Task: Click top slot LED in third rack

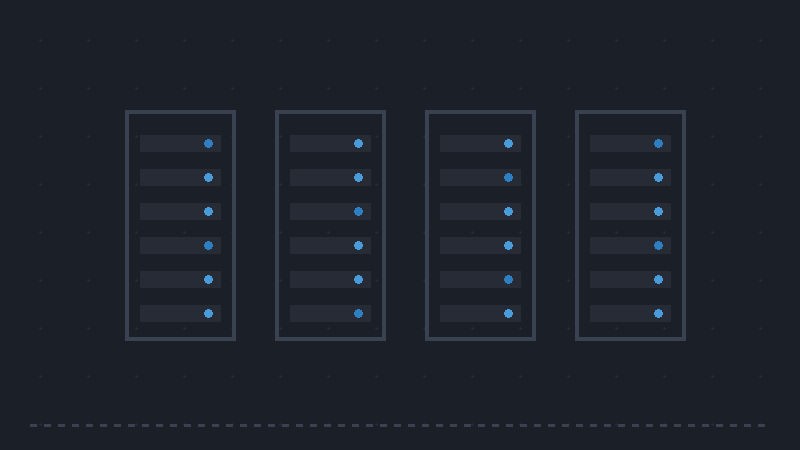Action: [x=509, y=143]
